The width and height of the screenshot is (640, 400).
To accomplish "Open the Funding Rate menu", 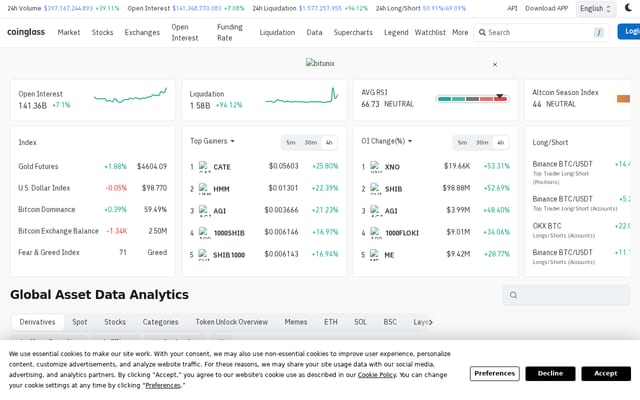I will (x=230, y=32).
